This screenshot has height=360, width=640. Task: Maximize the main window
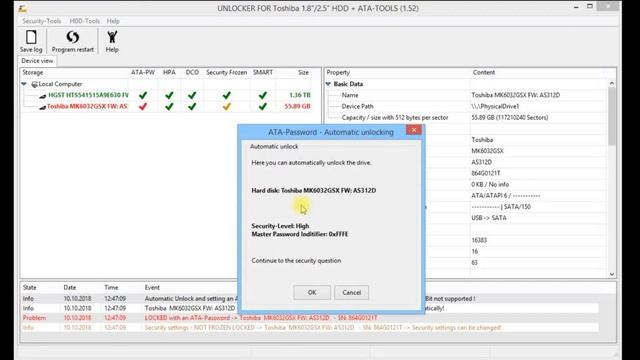click(590, 7)
